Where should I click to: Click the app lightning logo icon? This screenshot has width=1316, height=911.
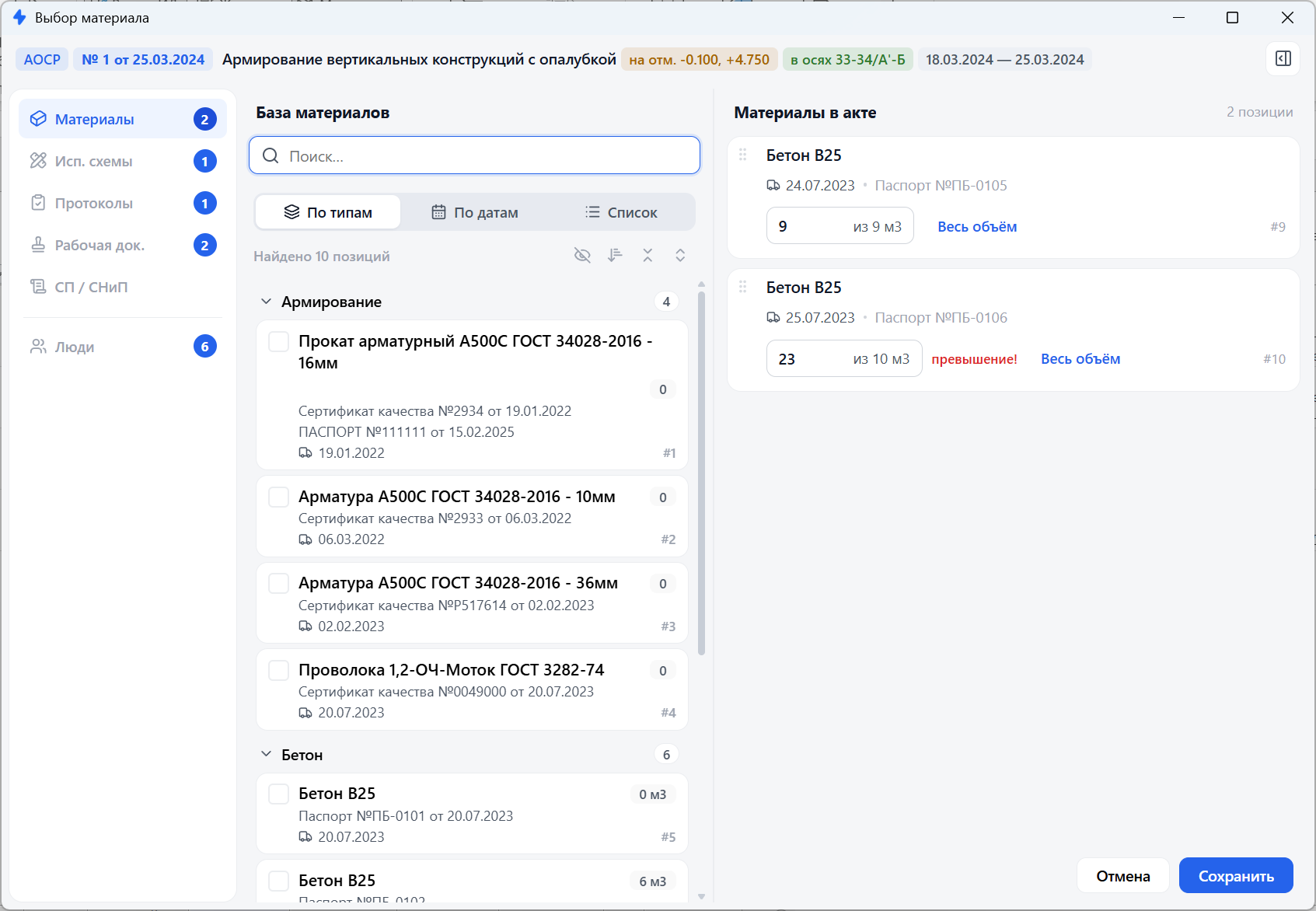(19, 17)
